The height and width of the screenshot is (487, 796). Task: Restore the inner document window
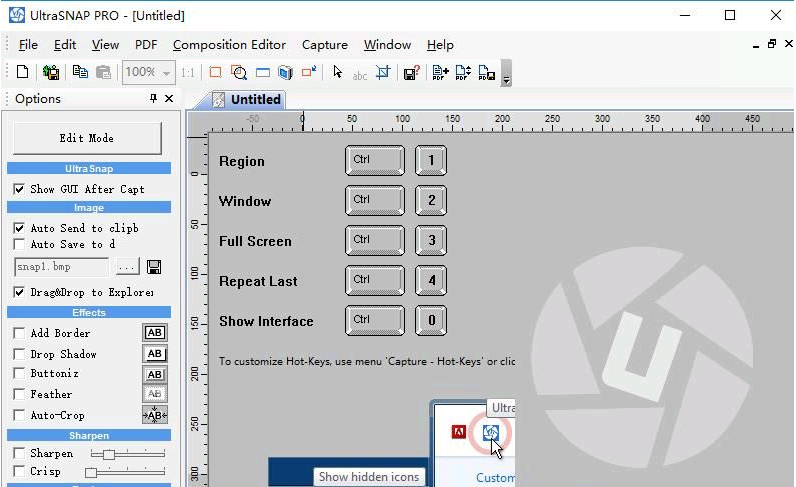772,44
